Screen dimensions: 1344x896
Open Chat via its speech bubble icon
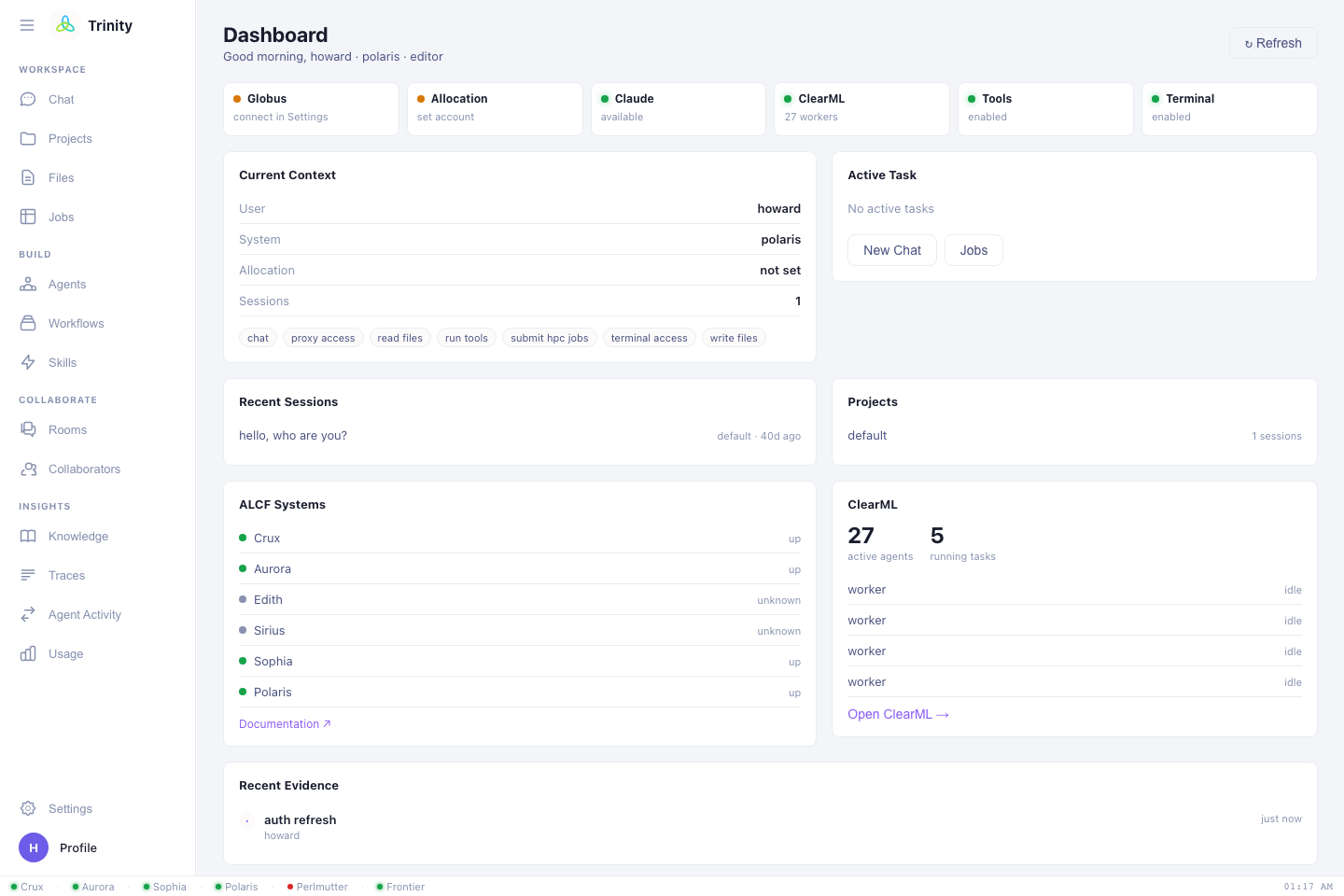pyautogui.click(x=28, y=99)
